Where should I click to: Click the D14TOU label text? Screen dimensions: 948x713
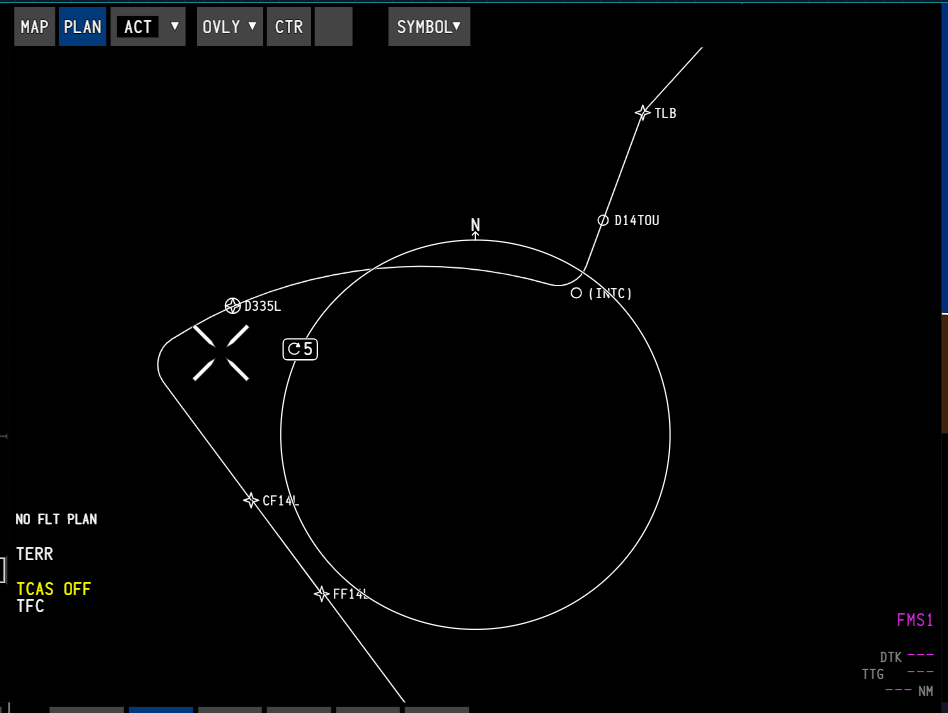coord(637,220)
